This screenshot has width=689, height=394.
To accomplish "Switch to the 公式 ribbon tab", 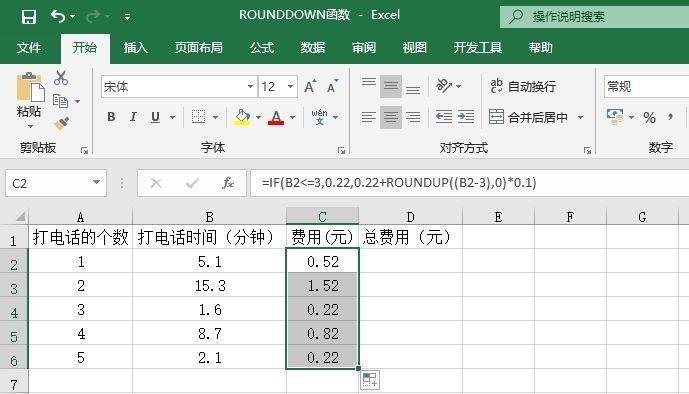I will click(262, 47).
